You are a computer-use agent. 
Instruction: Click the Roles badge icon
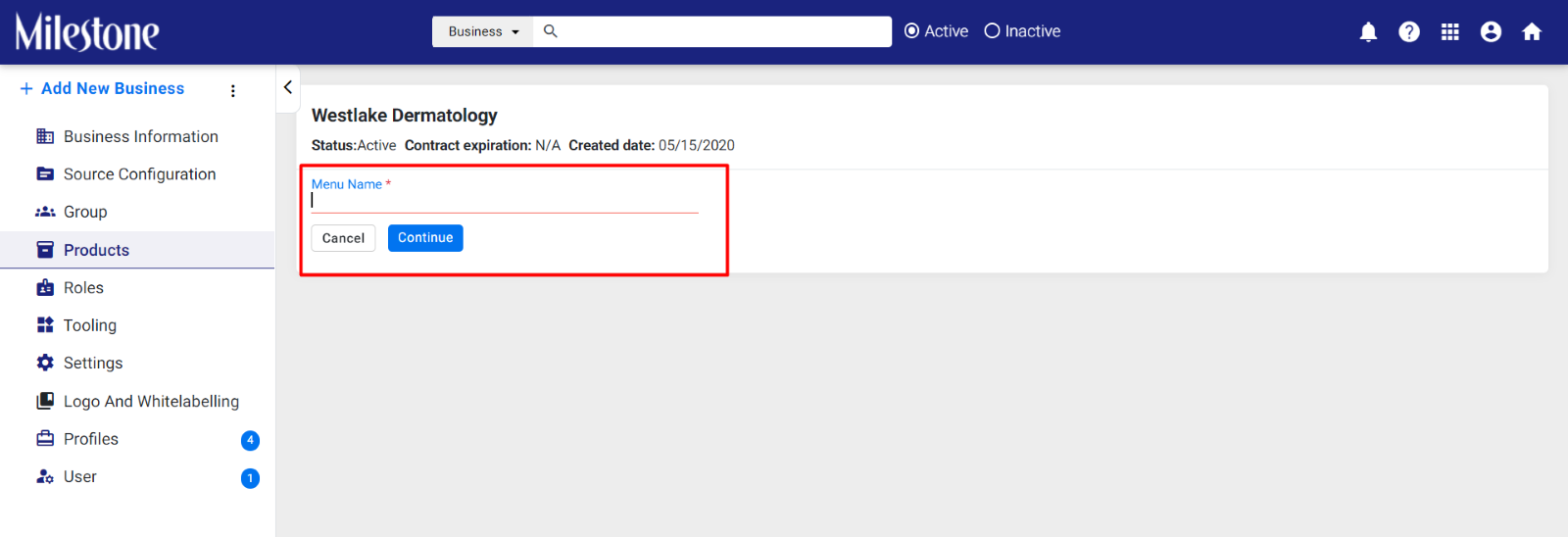click(45, 287)
